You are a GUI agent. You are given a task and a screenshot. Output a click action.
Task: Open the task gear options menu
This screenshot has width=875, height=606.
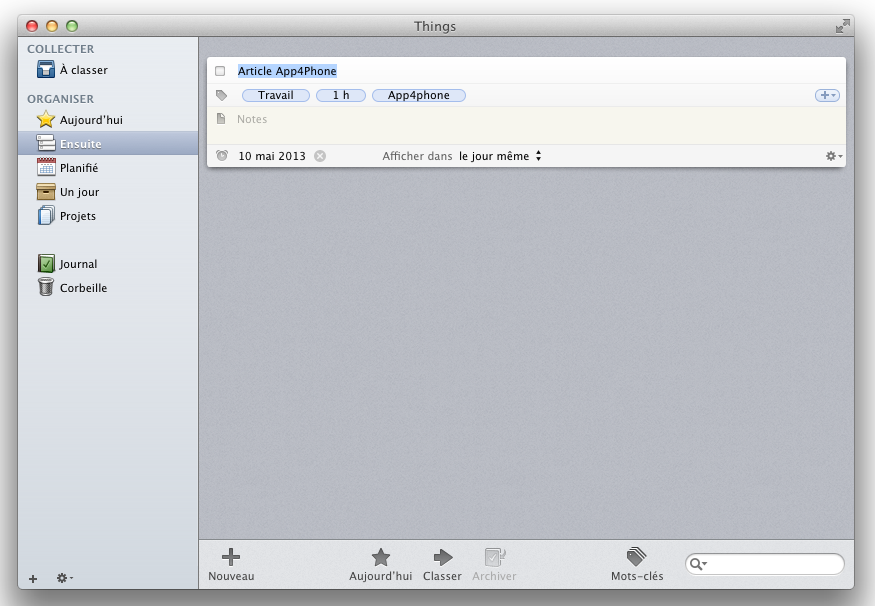pos(833,156)
